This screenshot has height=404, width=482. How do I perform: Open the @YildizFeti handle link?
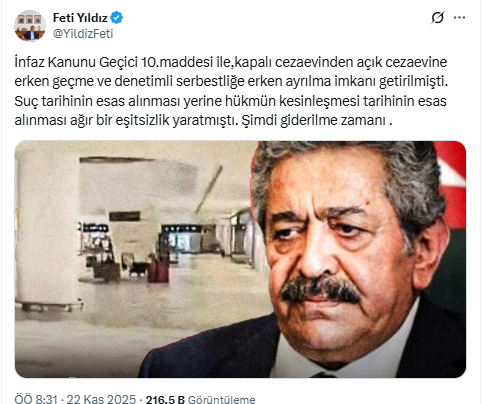83,34
